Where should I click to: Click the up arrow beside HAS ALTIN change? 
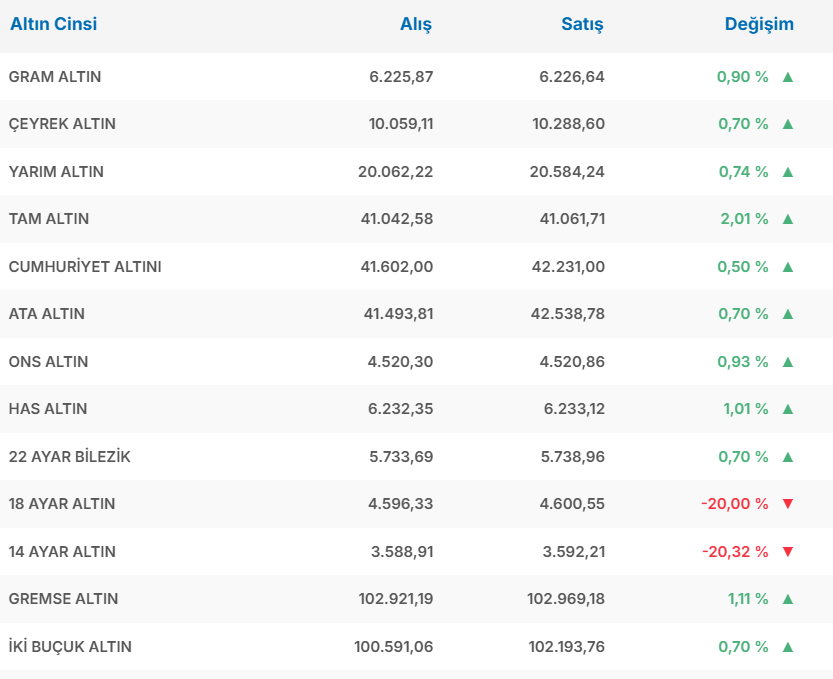click(x=787, y=409)
